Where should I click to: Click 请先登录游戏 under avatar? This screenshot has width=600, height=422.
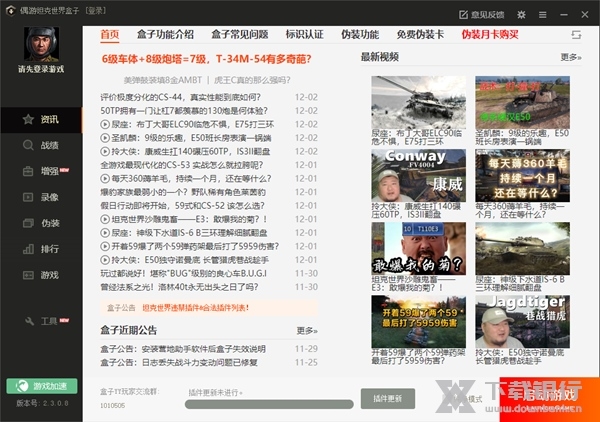41,69
